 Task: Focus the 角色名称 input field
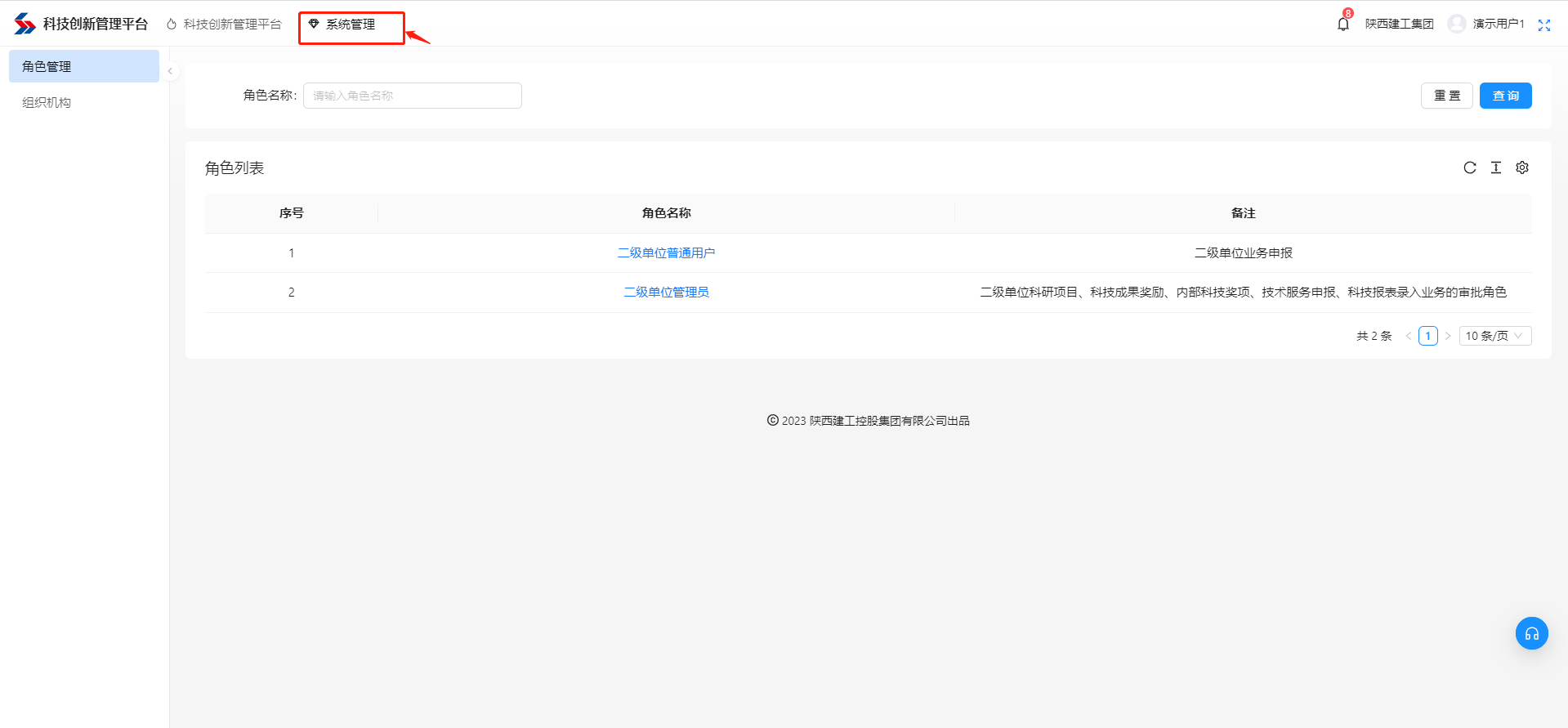412,96
